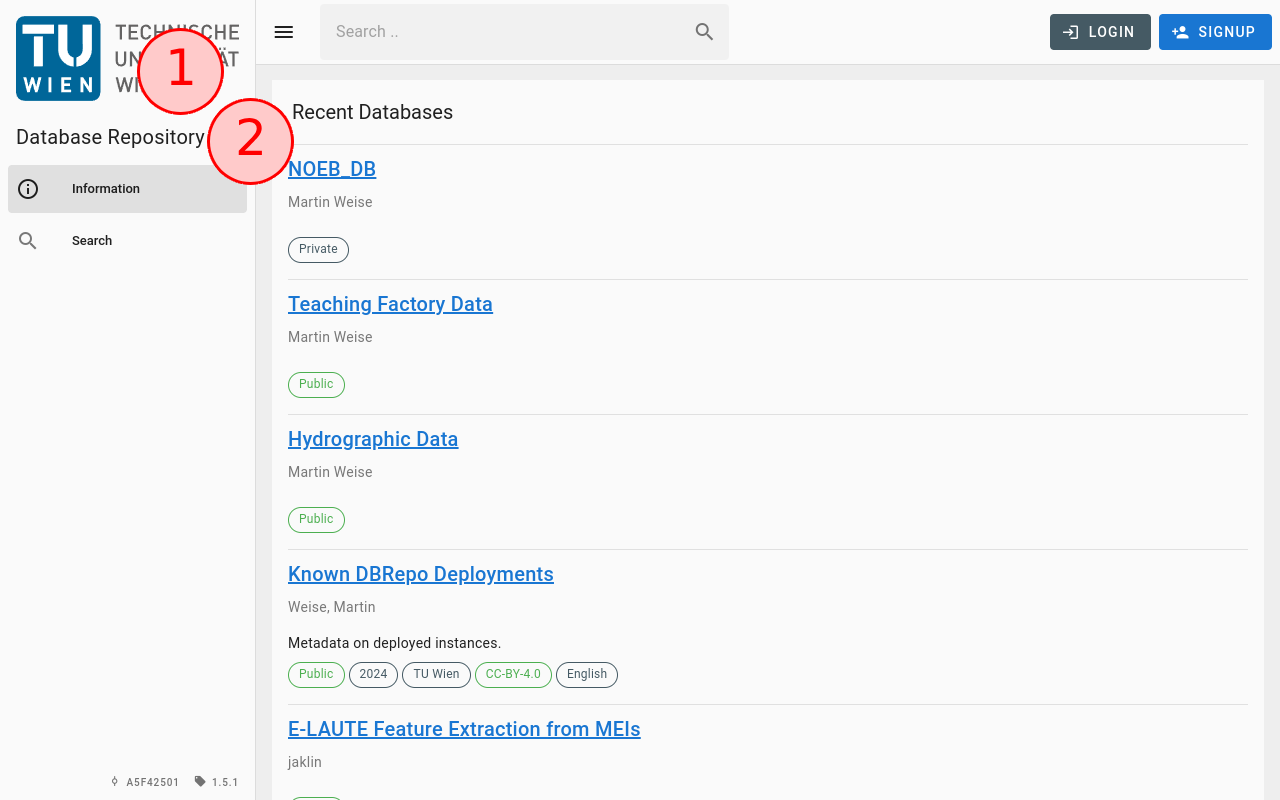The height and width of the screenshot is (800, 1280).
Task: Open Teaching Factory Data database
Action: tap(390, 304)
